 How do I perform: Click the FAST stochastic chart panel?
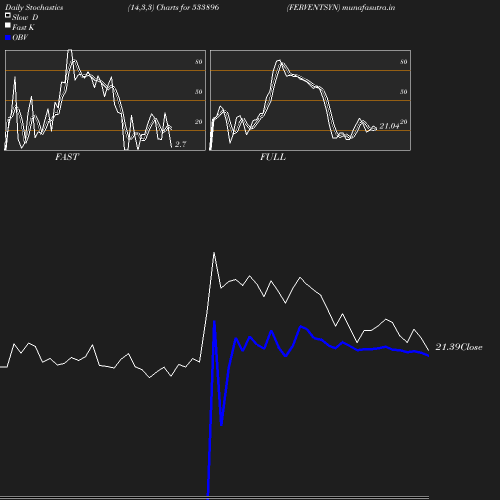pos(105,100)
